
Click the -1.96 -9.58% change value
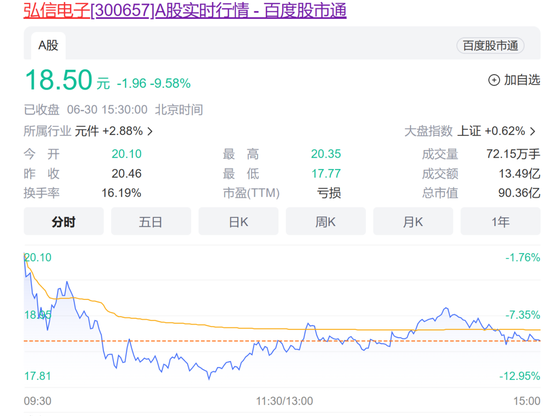[154, 83]
